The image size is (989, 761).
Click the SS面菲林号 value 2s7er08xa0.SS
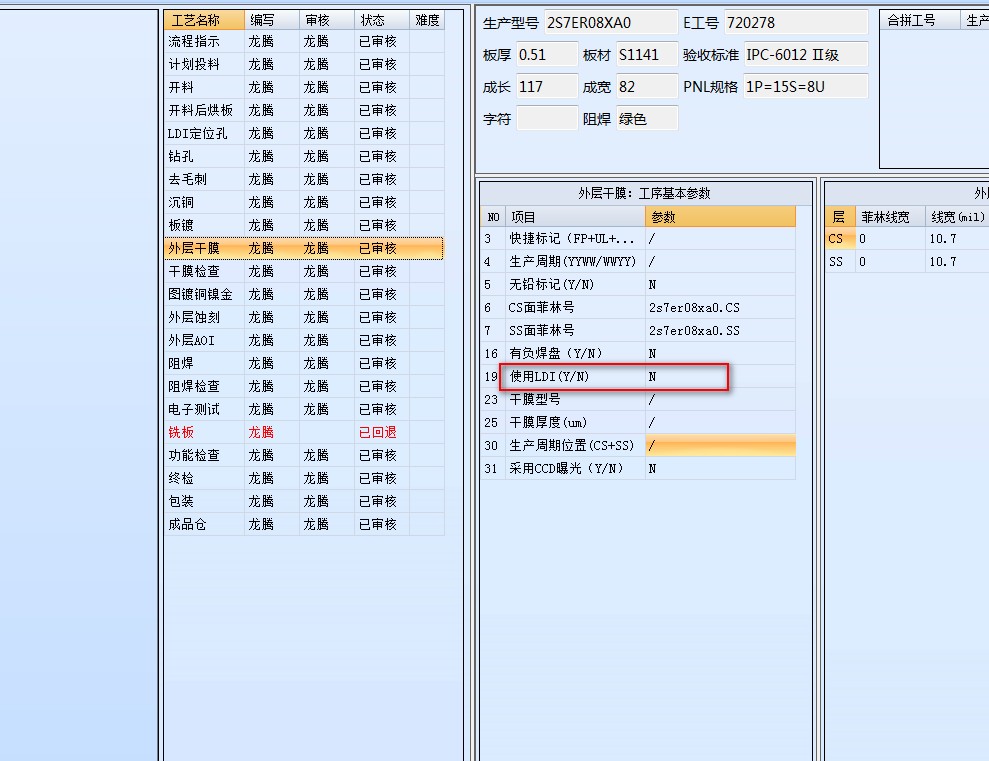point(720,330)
